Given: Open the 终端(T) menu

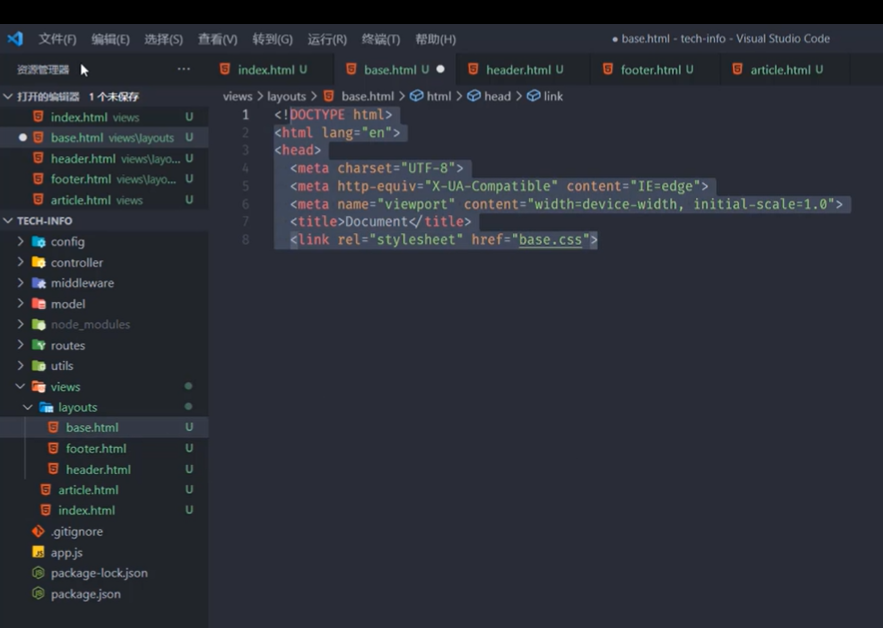Looking at the screenshot, I should [381, 39].
